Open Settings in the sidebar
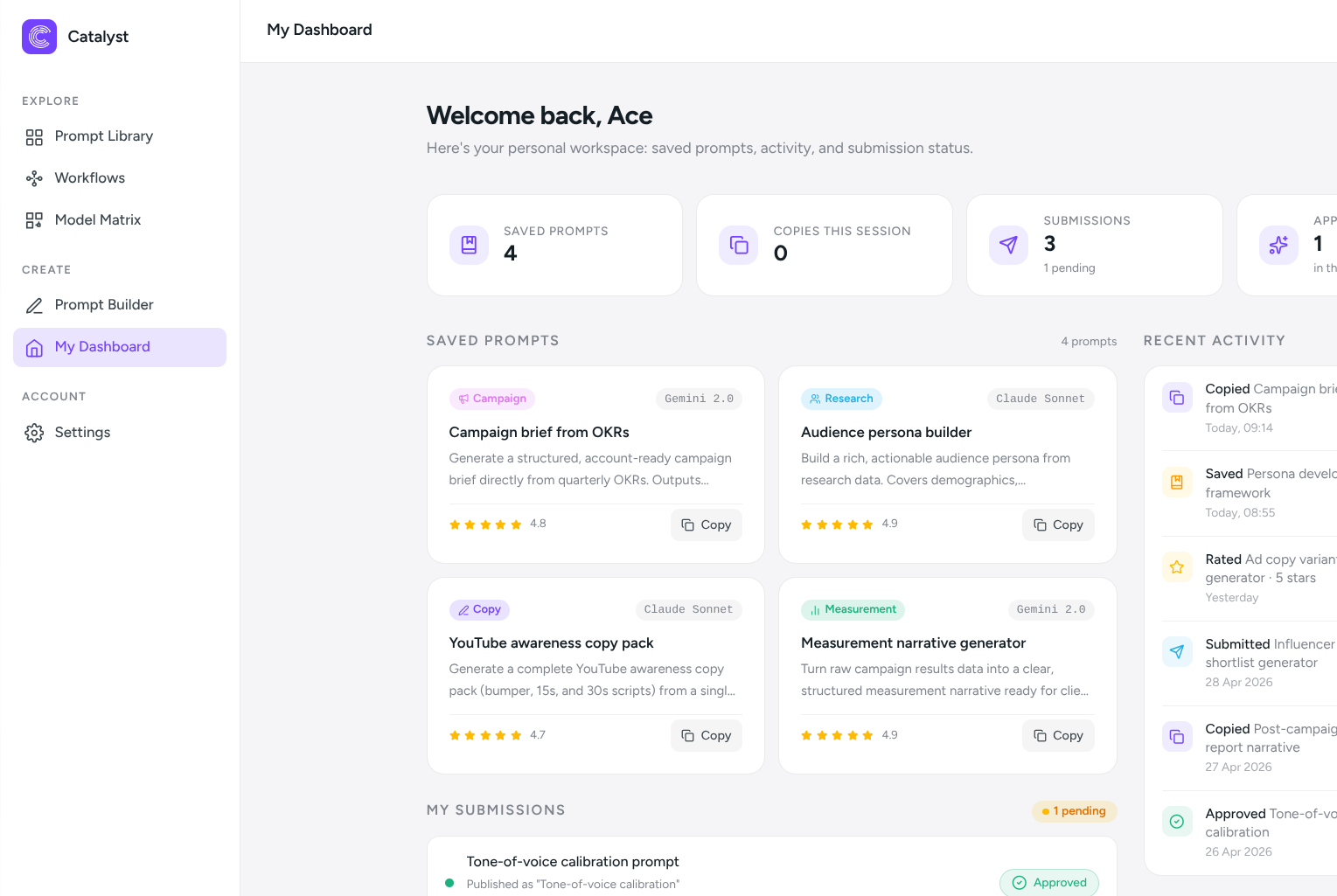The height and width of the screenshot is (896, 1337). click(x=120, y=433)
